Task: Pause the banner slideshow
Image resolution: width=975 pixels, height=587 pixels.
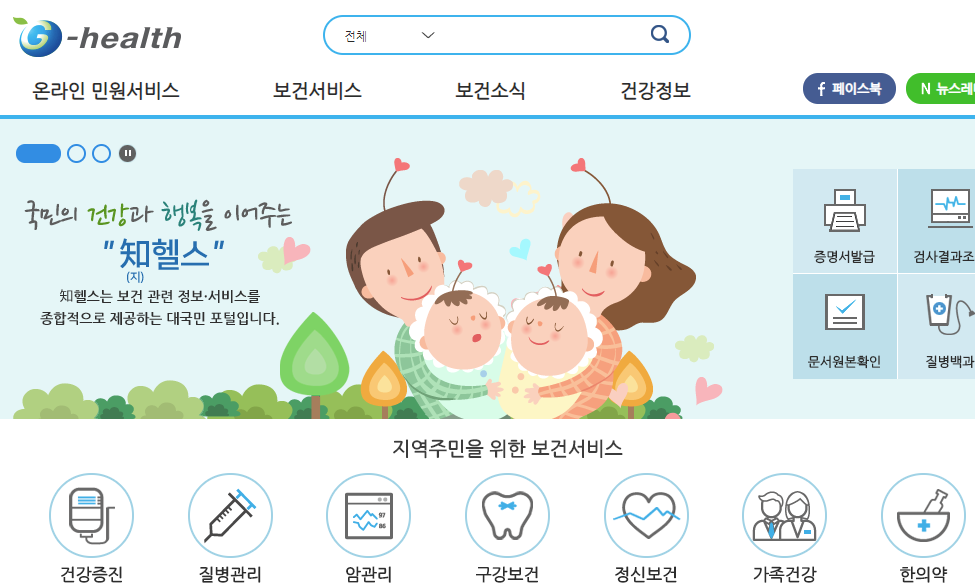Action: coord(127,154)
